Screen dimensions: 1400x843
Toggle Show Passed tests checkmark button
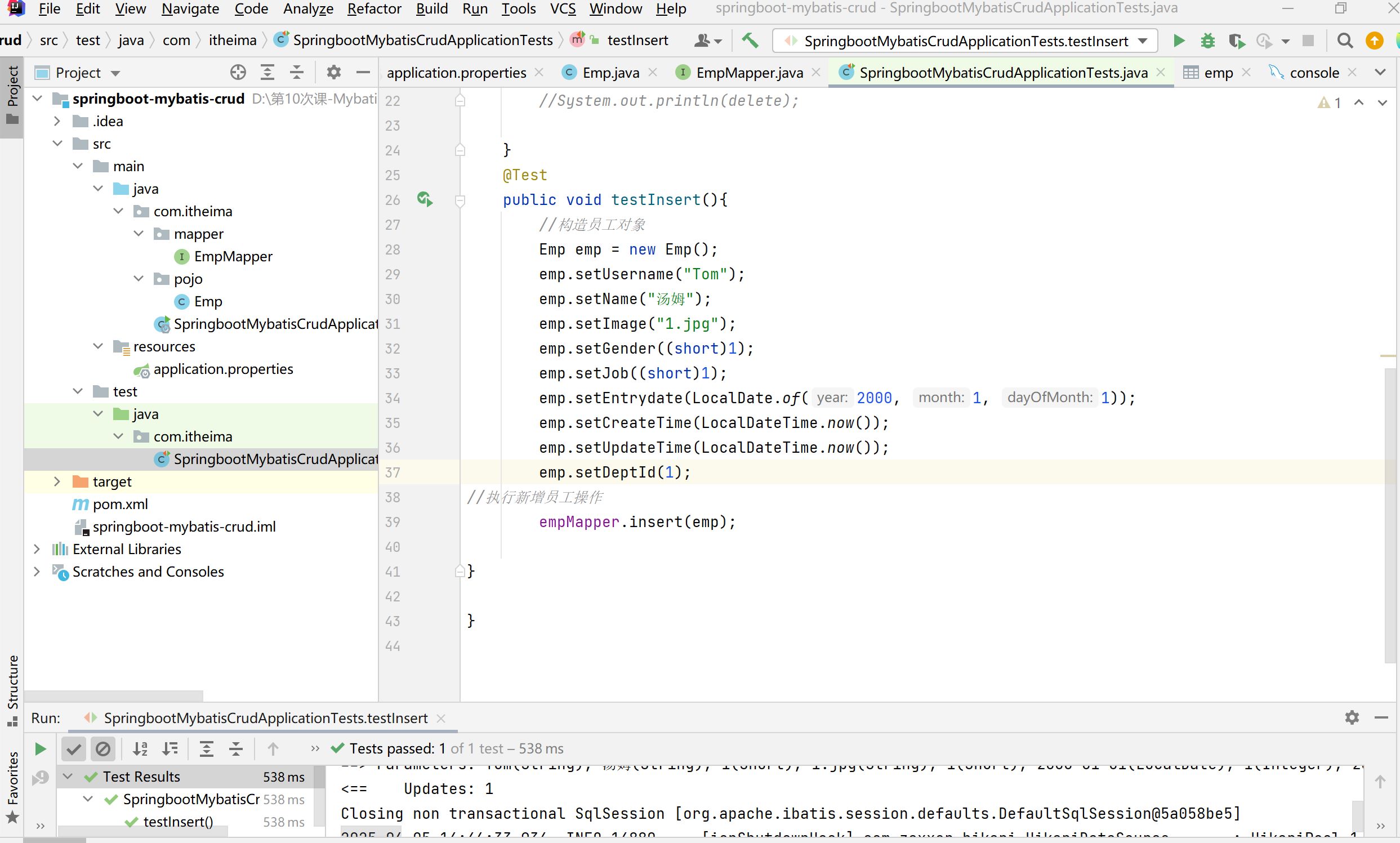(x=73, y=749)
